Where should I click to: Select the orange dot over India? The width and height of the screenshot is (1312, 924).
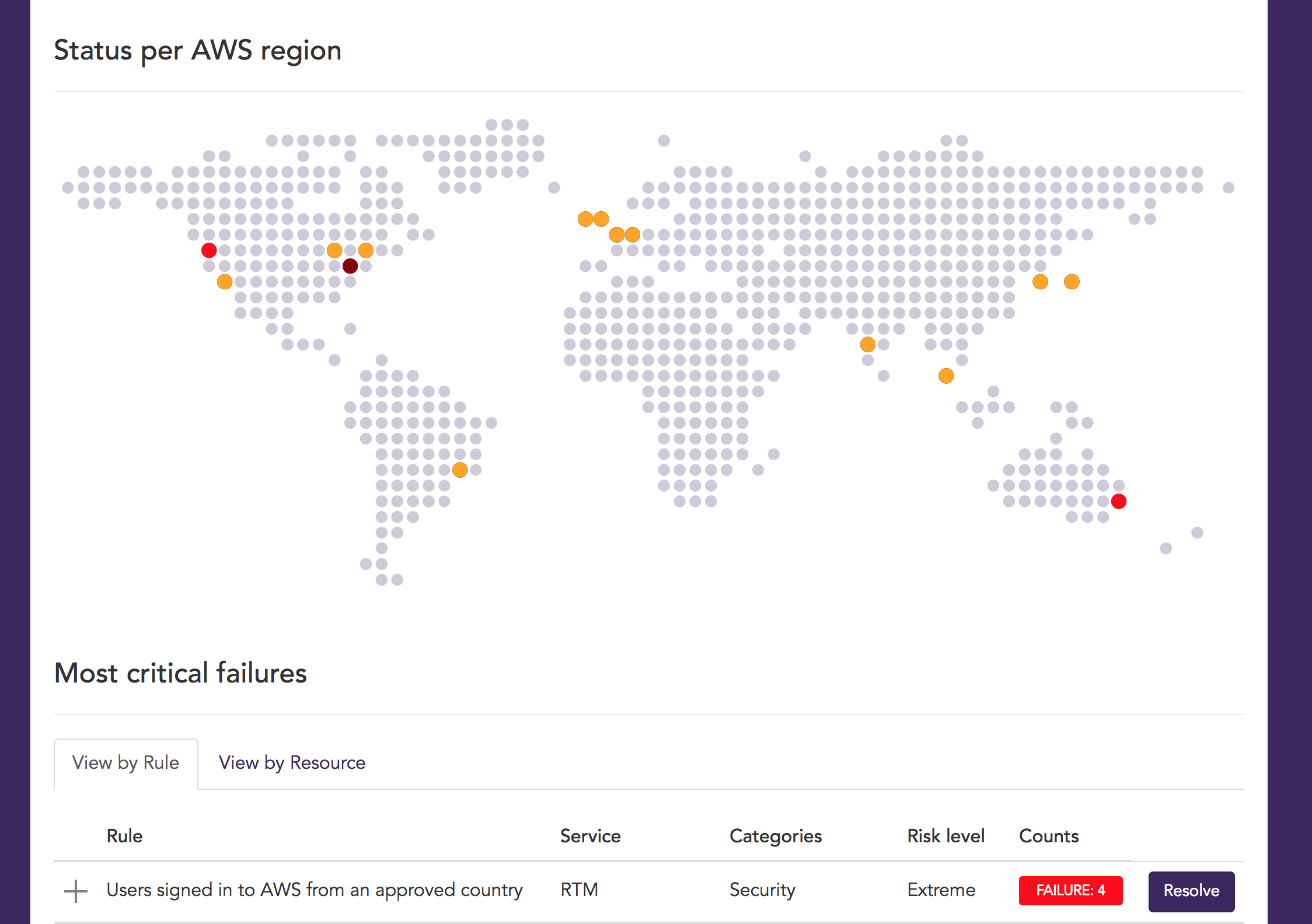pyautogui.click(x=868, y=345)
